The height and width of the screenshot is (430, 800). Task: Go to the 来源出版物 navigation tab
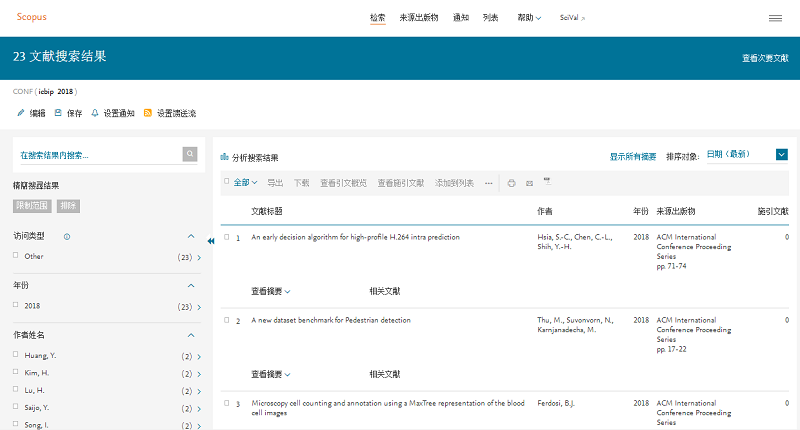[x=418, y=18]
